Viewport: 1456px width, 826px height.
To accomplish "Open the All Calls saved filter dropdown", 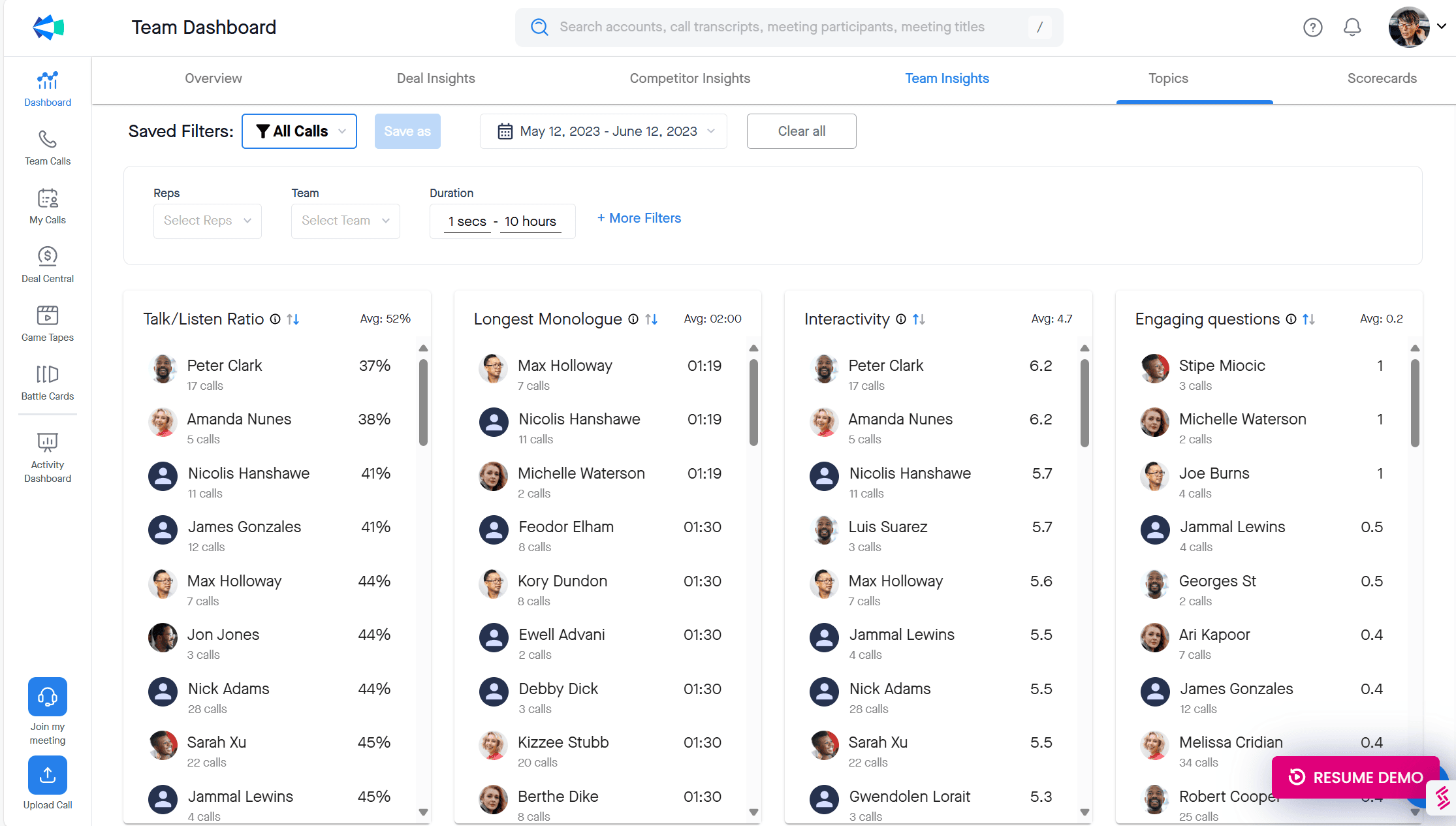I will click(299, 131).
